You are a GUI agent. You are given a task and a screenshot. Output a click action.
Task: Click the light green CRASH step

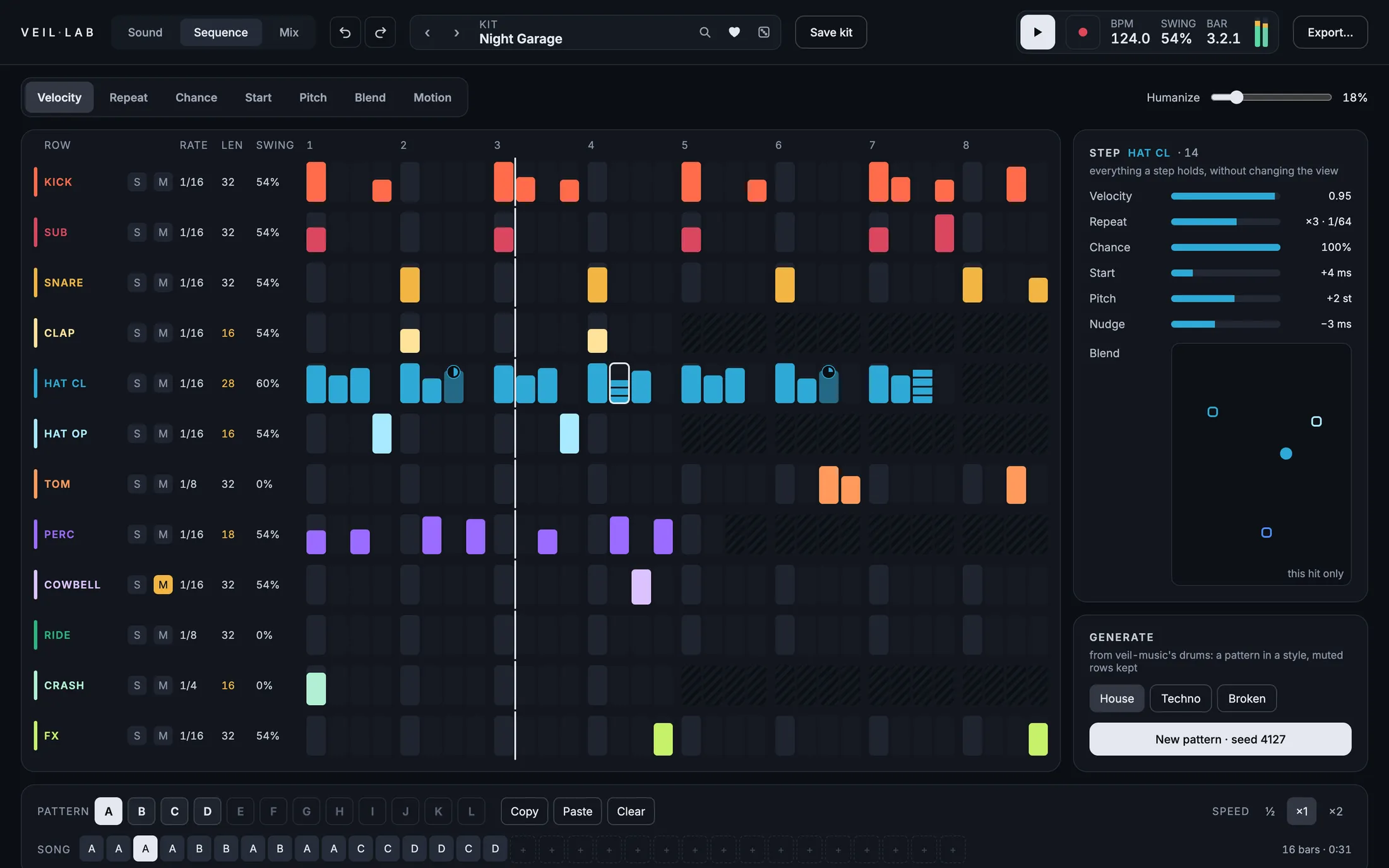[x=316, y=689]
